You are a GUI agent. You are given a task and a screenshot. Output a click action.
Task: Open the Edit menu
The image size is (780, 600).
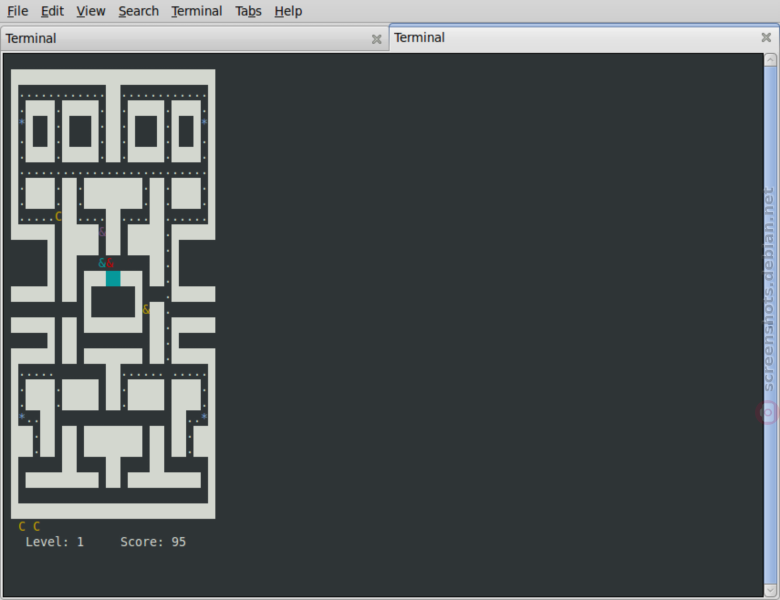pyautogui.click(x=52, y=11)
